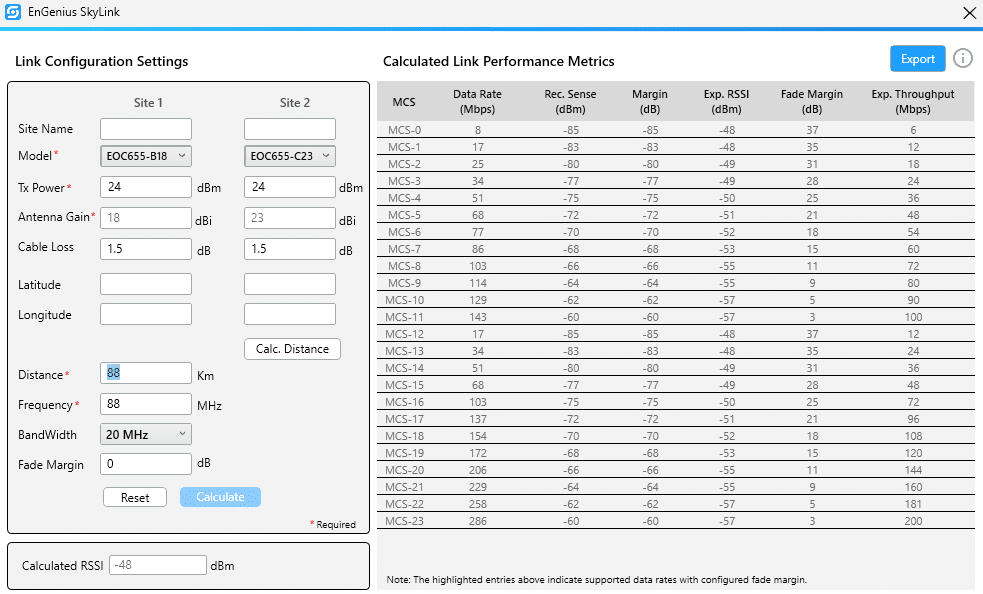This screenshot has width=983, height=594.
Task: Click the Calc. Distance button
Action: pos(292,349)
